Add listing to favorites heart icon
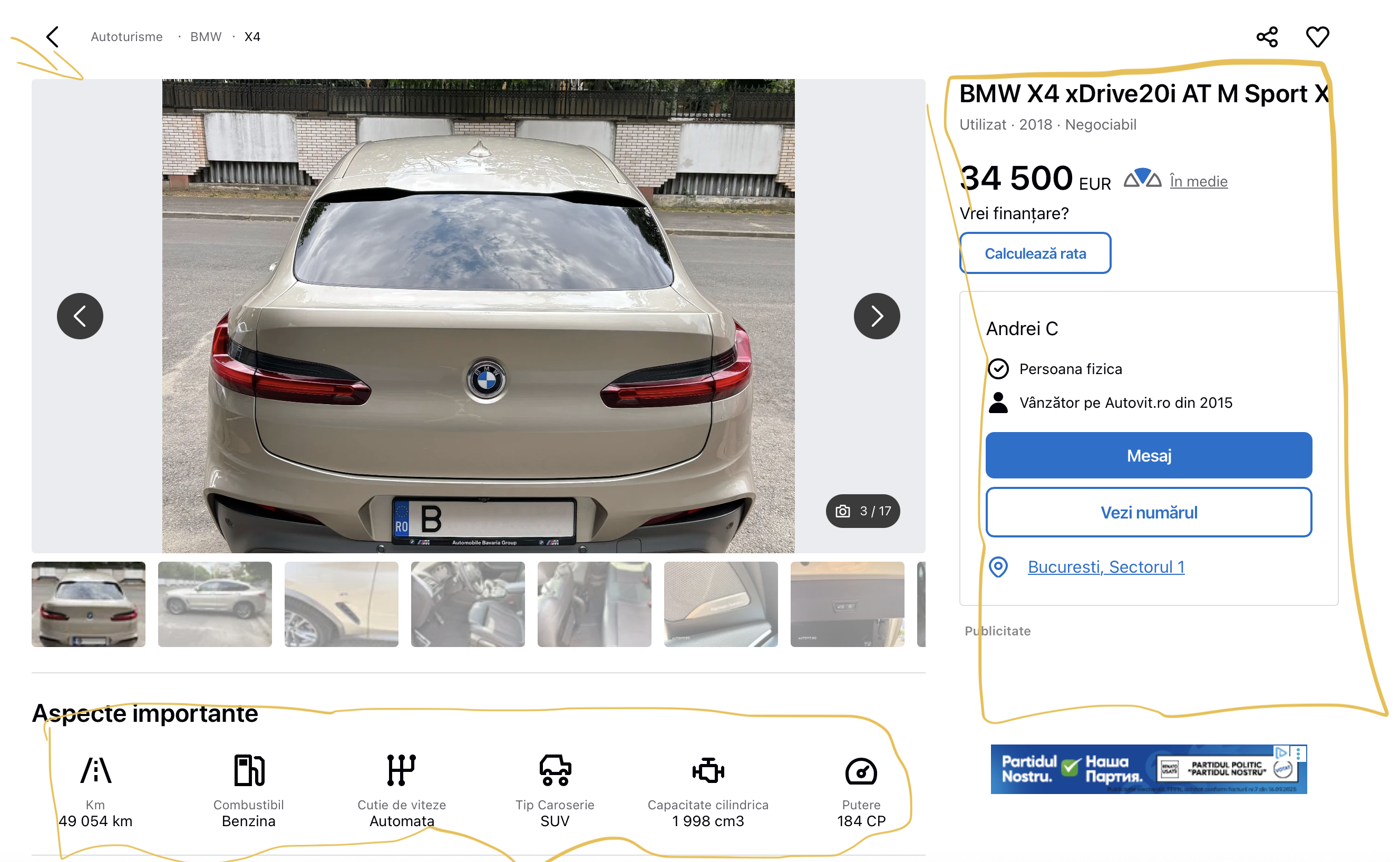The height and width of the screenshot is (862, 1400). (x=1317, y=37)
